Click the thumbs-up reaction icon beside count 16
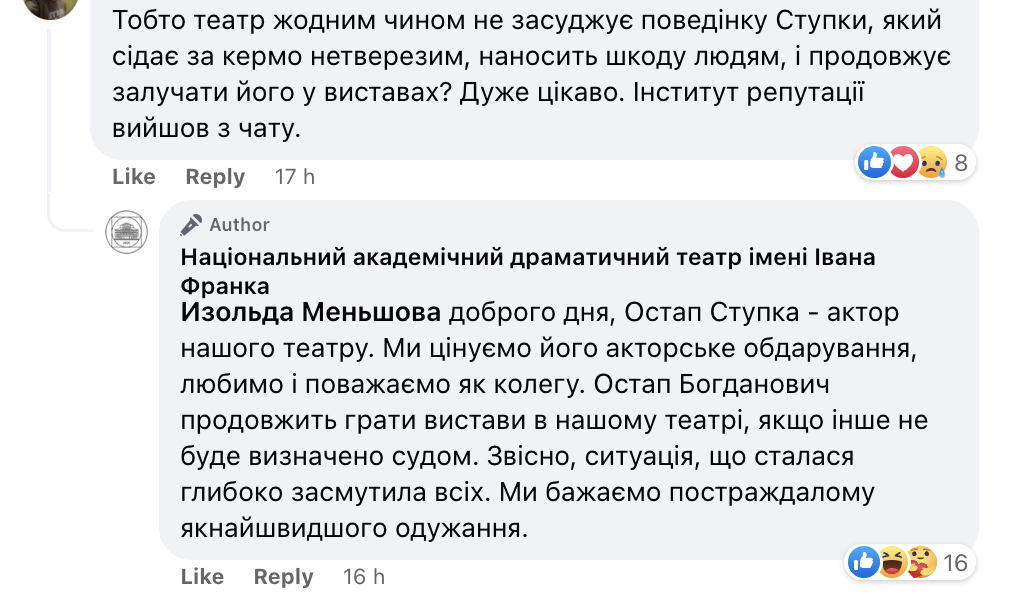Viewport: 1030px width, 596px height. [864, 562]
